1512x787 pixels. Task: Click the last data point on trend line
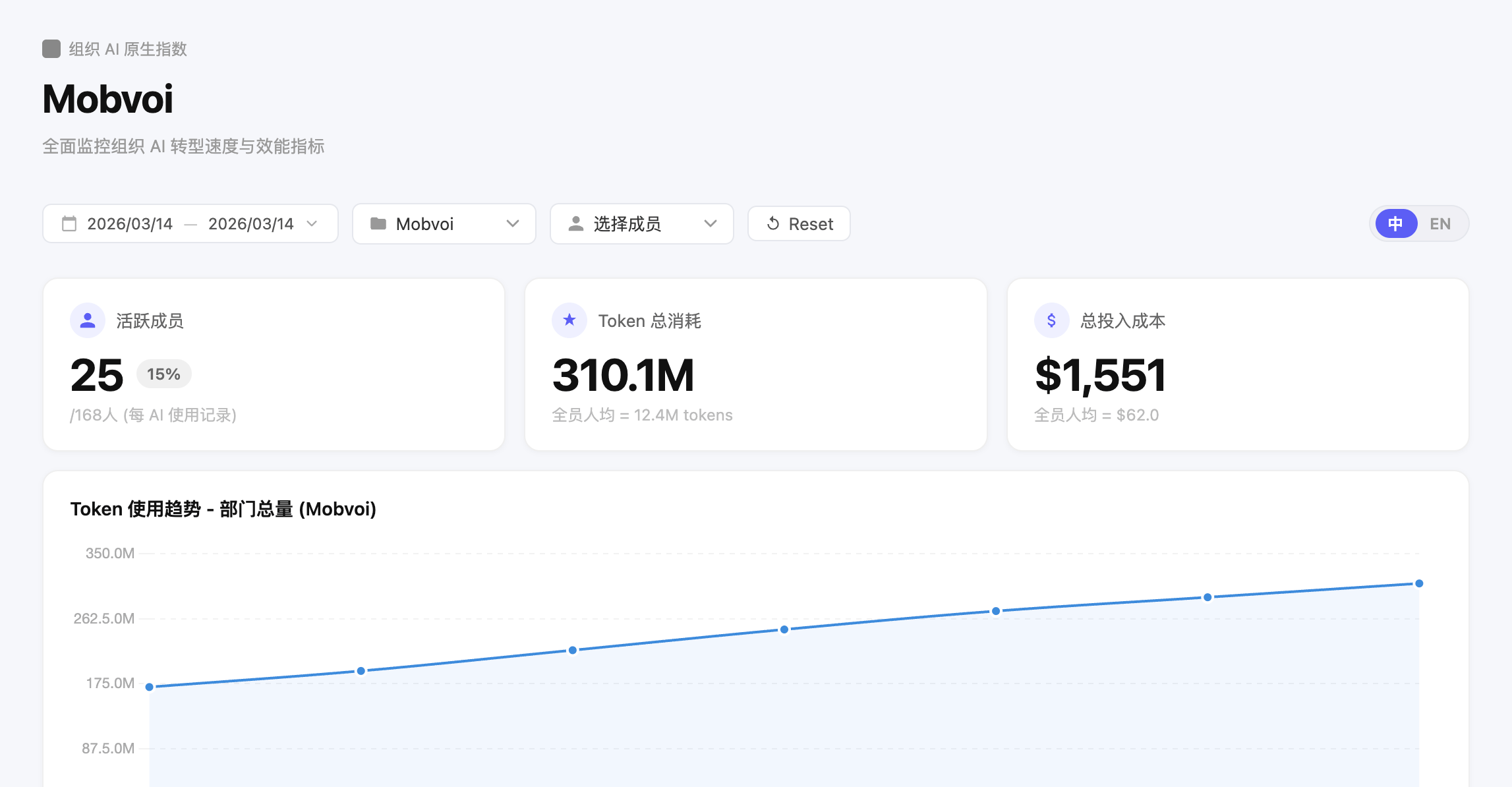(1419, 583)
